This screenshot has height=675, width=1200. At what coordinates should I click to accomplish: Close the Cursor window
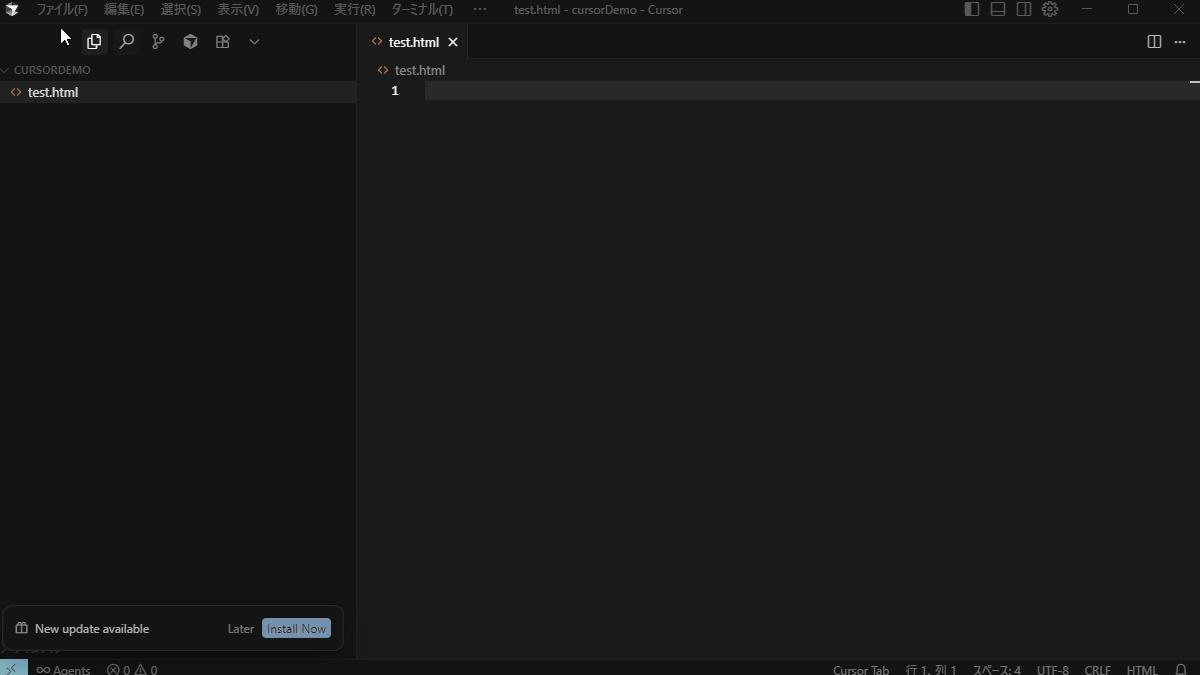(x=1178, y=10)
